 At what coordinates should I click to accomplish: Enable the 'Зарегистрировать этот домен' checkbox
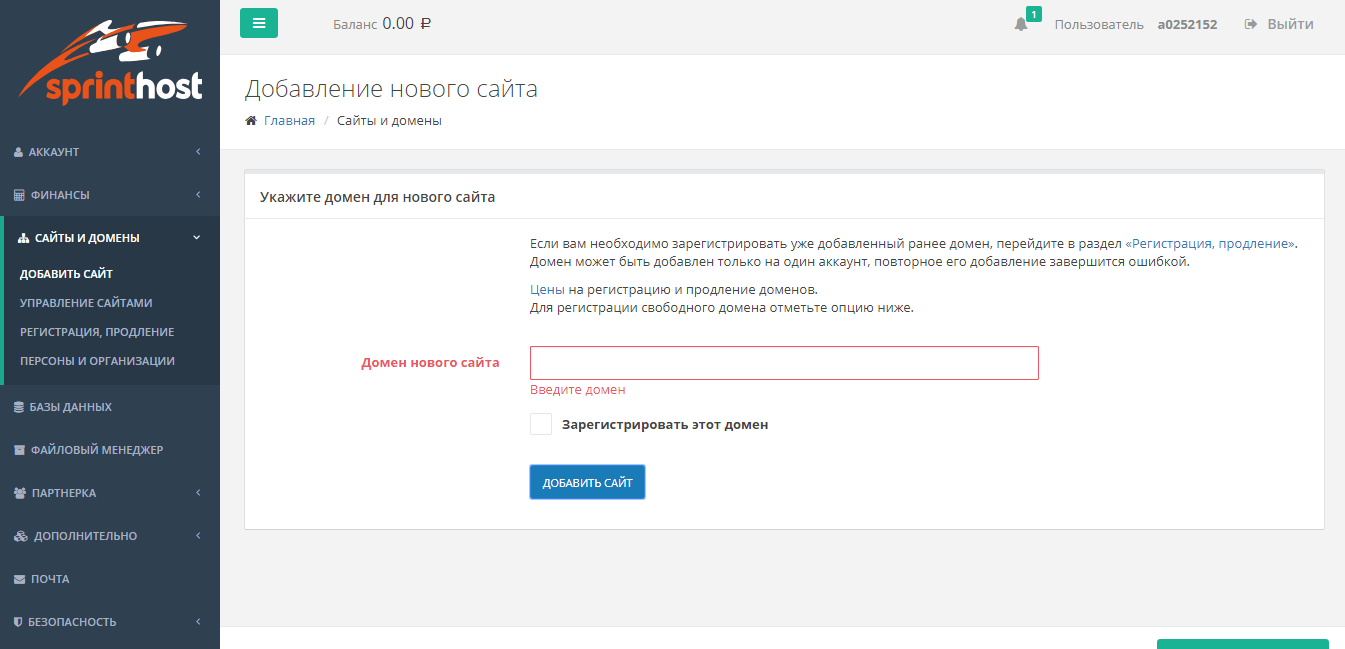541,424
